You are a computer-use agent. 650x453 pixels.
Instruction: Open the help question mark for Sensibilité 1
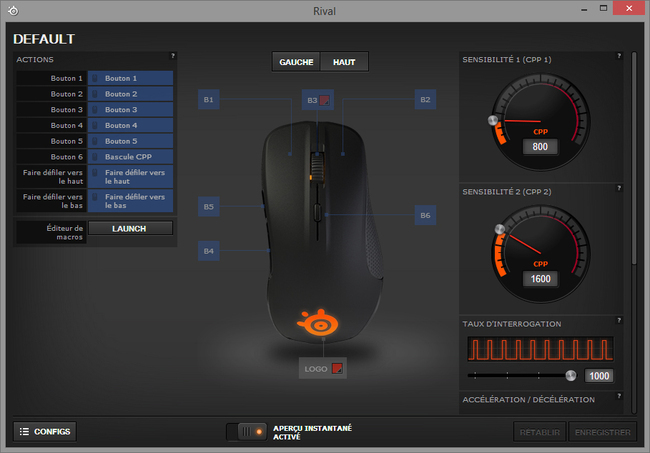[619, 56]
